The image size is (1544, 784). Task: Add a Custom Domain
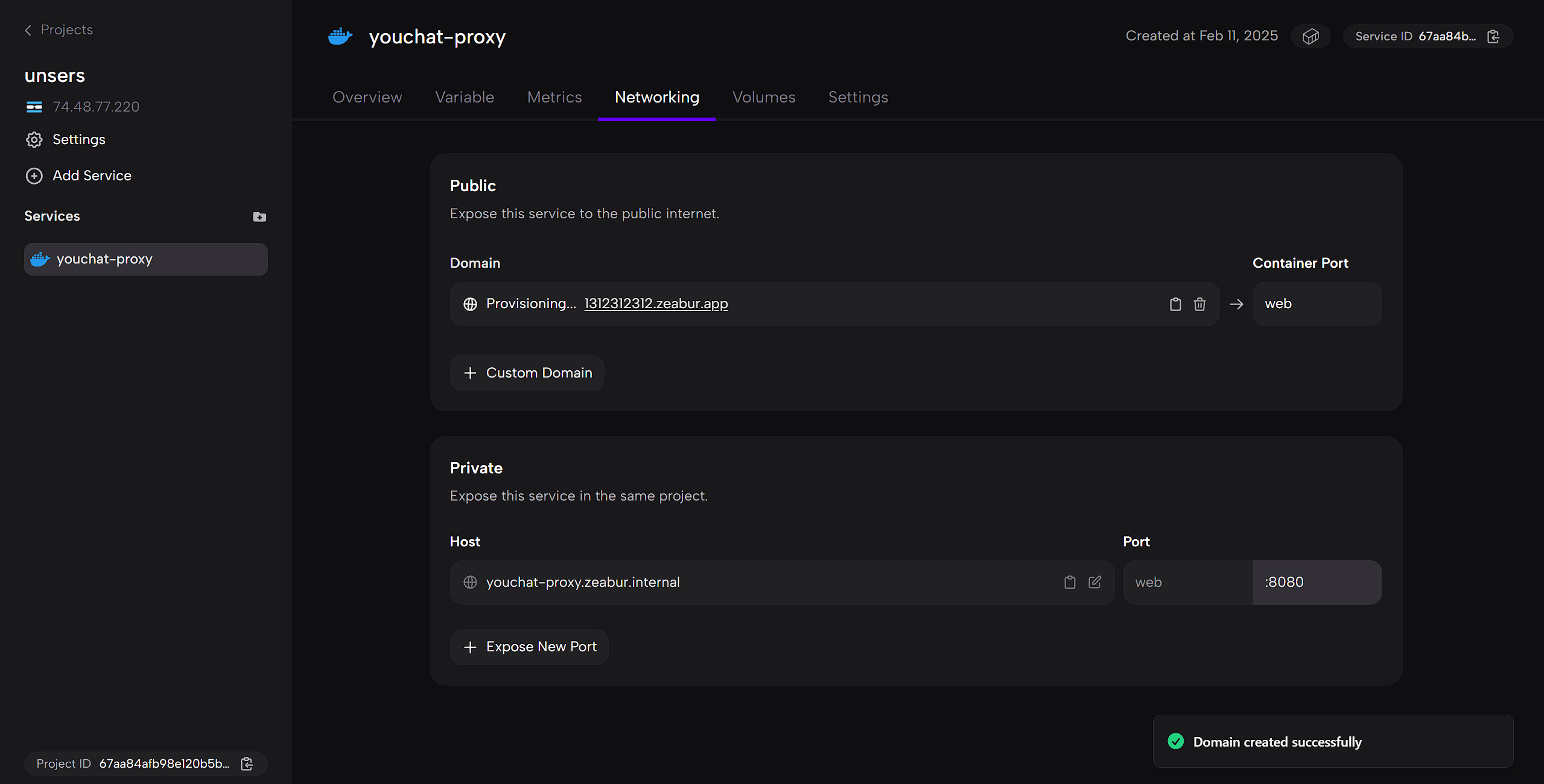527,373
